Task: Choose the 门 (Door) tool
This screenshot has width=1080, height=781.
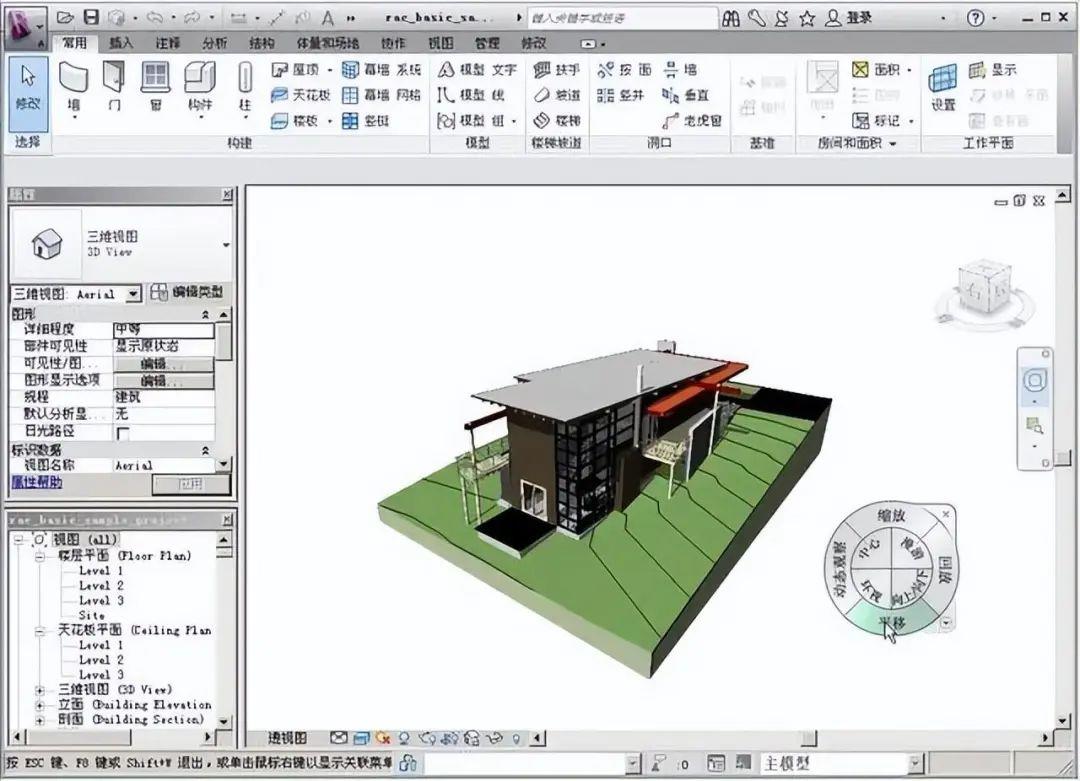Action: tap(114, 88)
